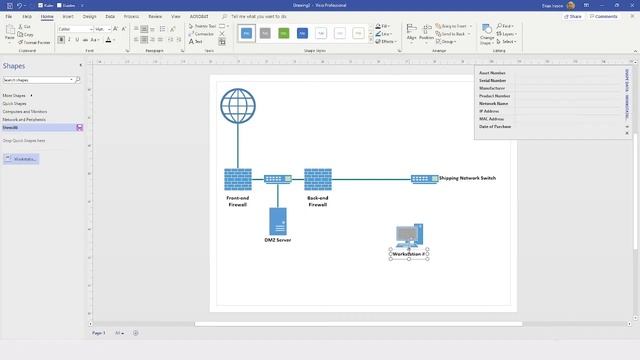Apply the green shape style swatch
Screen dimensions: 640x360
(284, 33)
